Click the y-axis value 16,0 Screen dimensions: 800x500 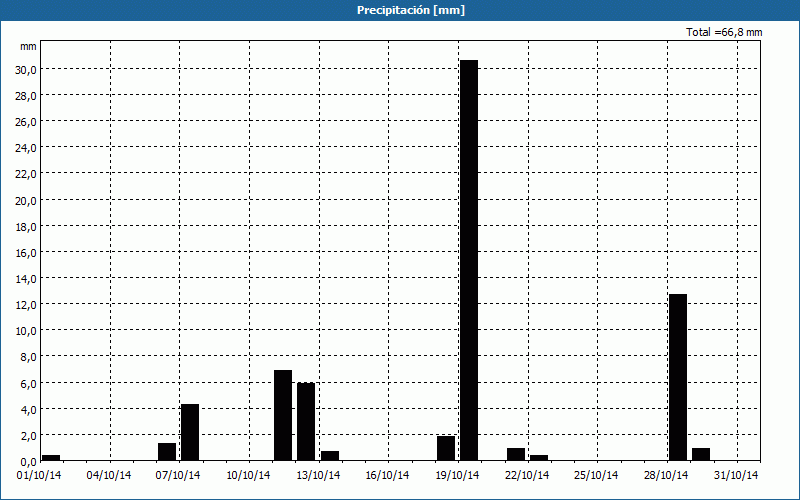click(x=26, y=253)
